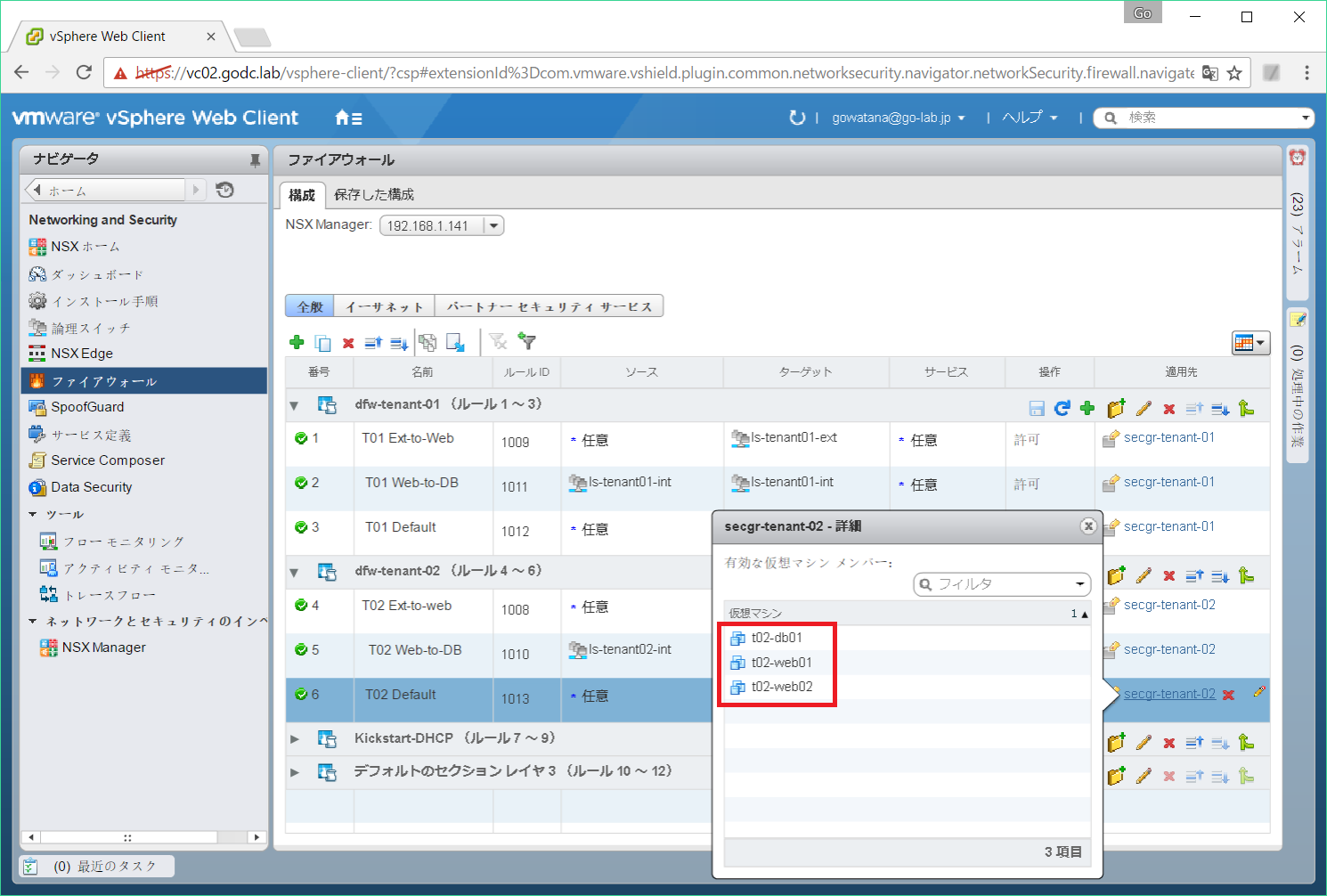Viewport: 1327px width, 896px height.
Task: Edit Kickstart-DHCP section with pencil icon
Action: click(1144, 742)
